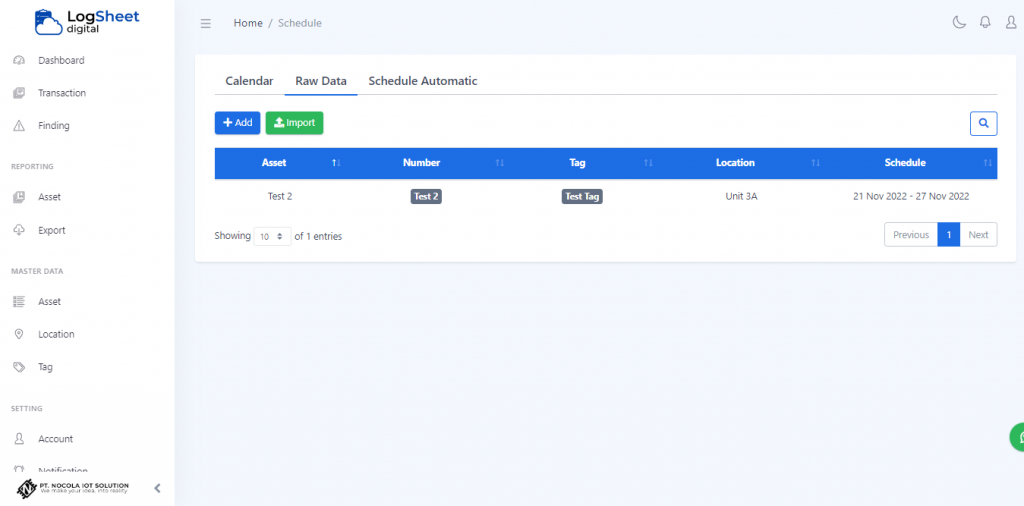
Task: Switch to dark mode moon icon
Action: coord(959,23)
